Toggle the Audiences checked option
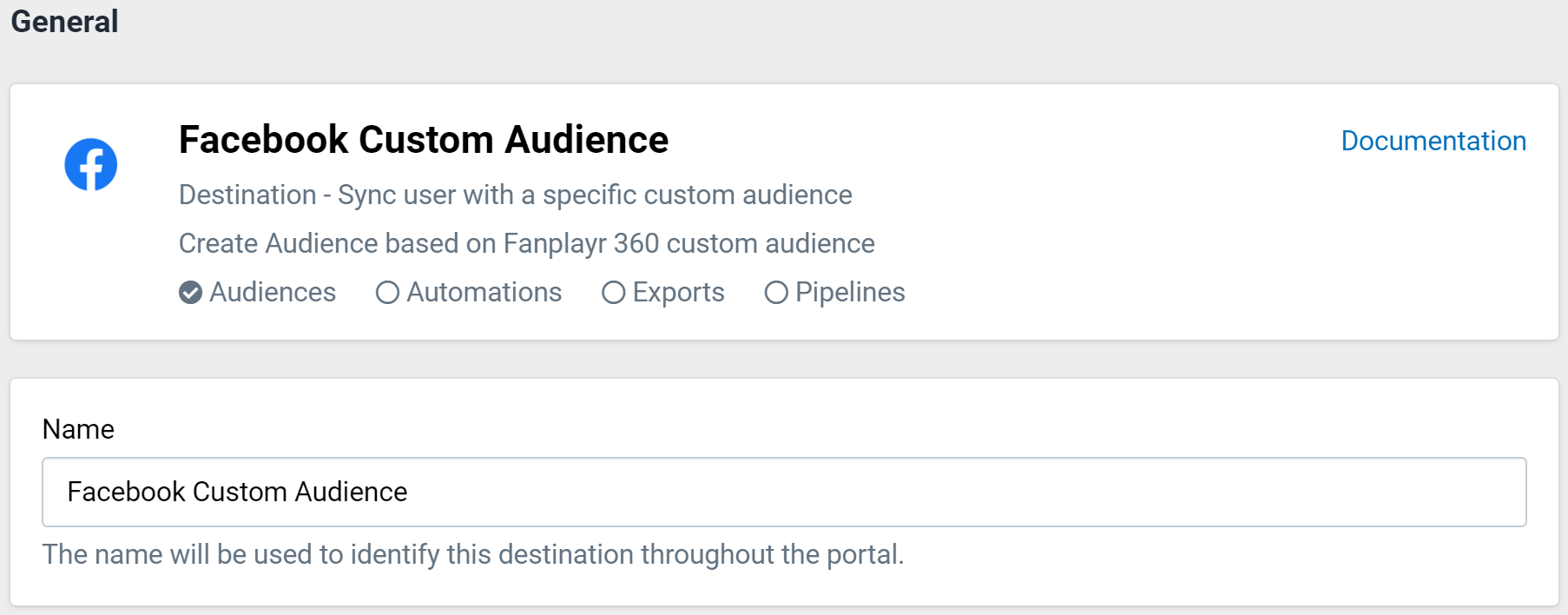The width and height of the screenshot is (1568, 615). click(x=257, y=293)
